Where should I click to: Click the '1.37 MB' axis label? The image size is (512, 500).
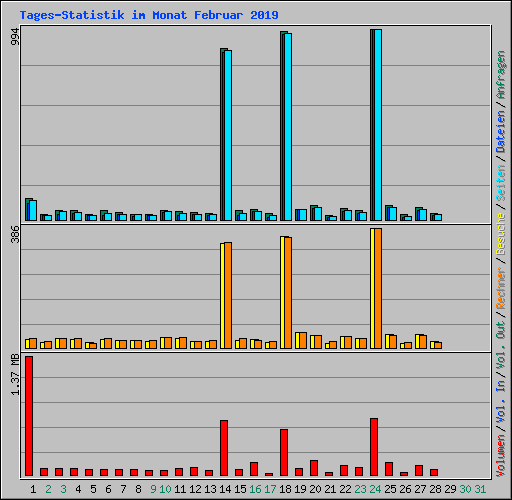coord(15,375)
